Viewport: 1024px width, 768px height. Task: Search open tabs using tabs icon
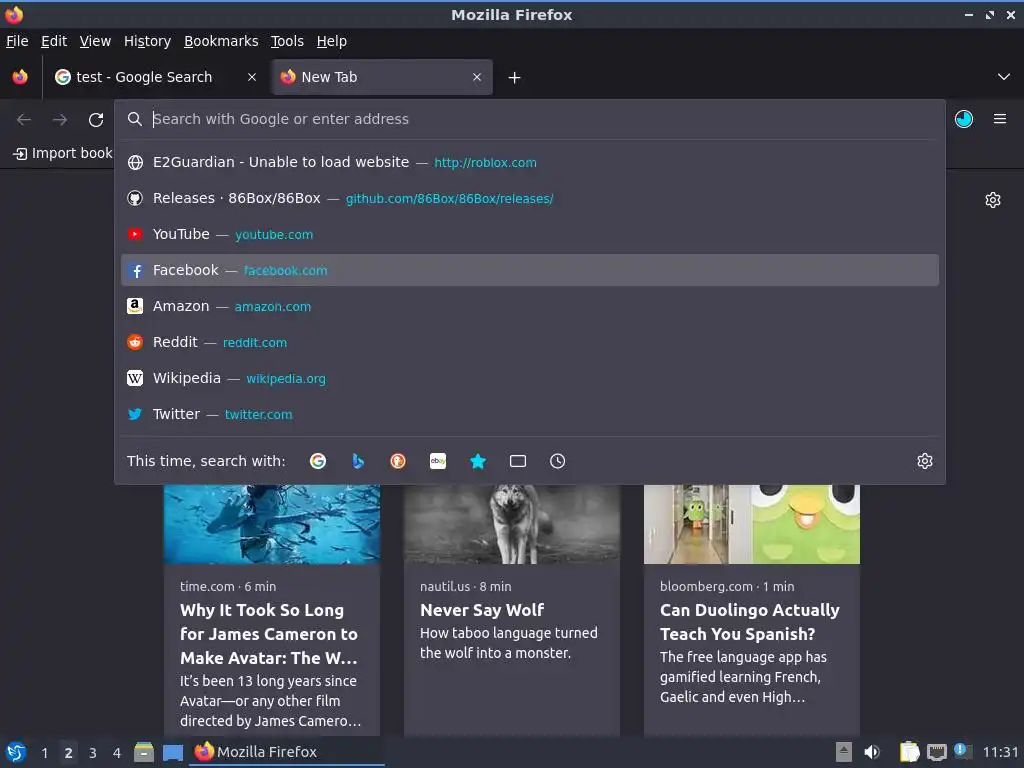(x=518, y=461)
